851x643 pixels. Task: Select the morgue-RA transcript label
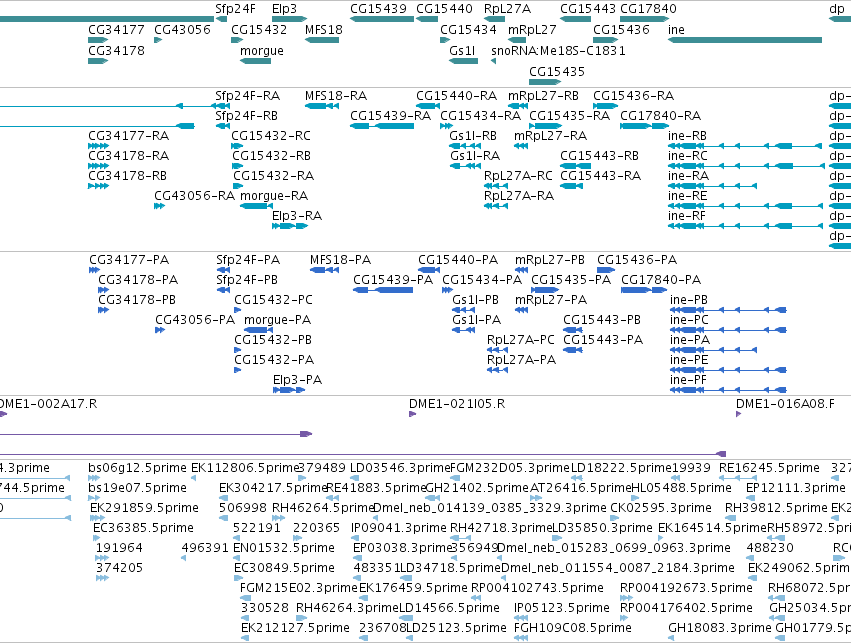tap(274, 195)
